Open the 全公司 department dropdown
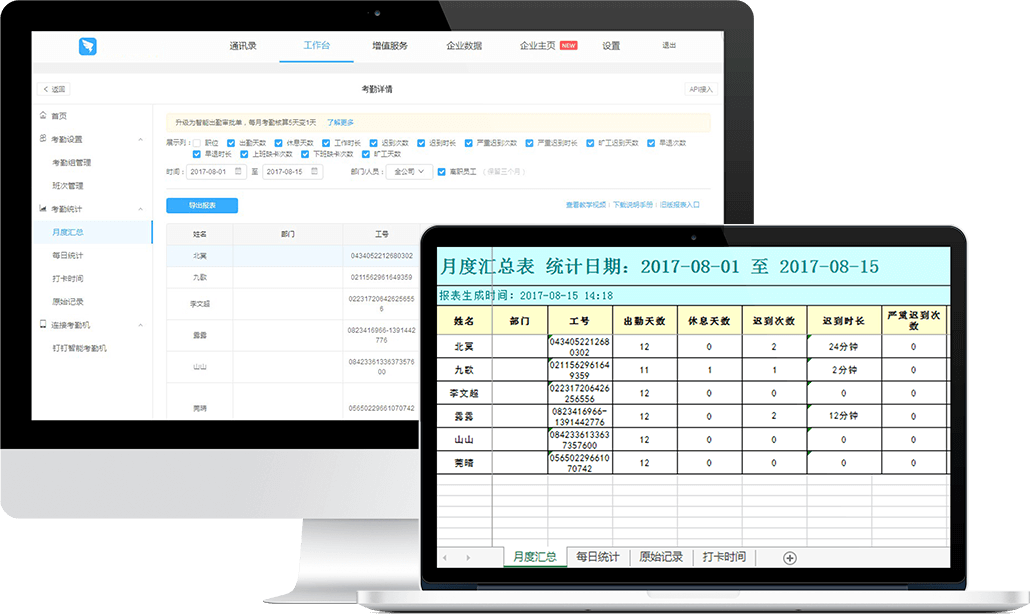 click(410, 172)
